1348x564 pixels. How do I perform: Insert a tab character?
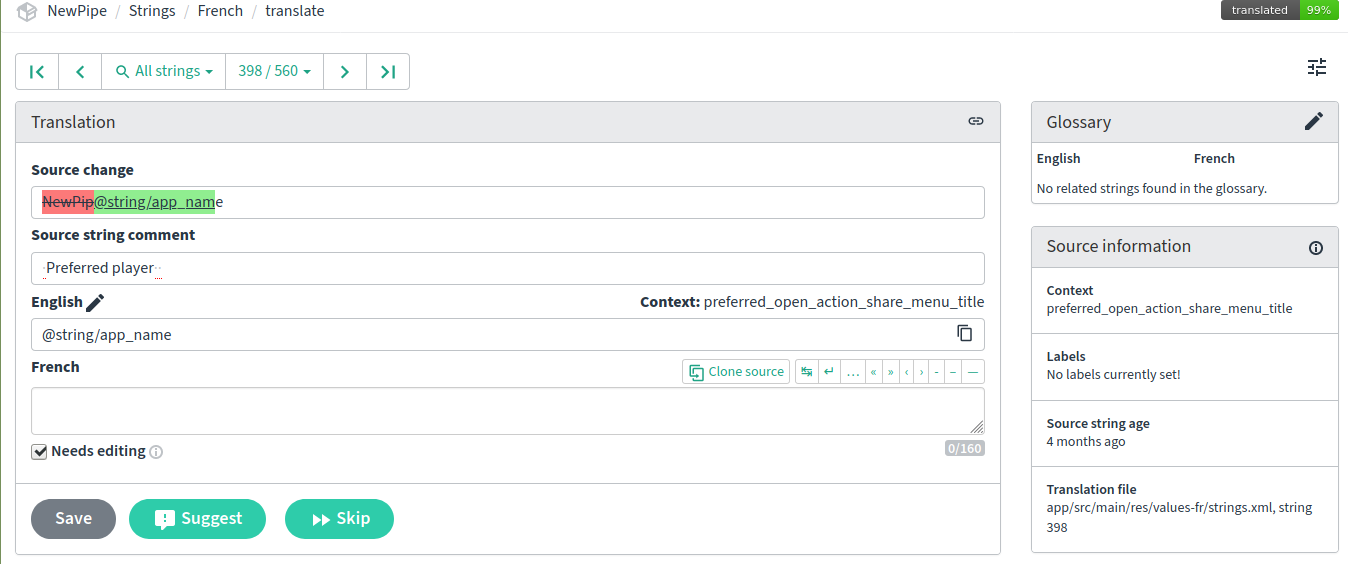click(806, 372)
